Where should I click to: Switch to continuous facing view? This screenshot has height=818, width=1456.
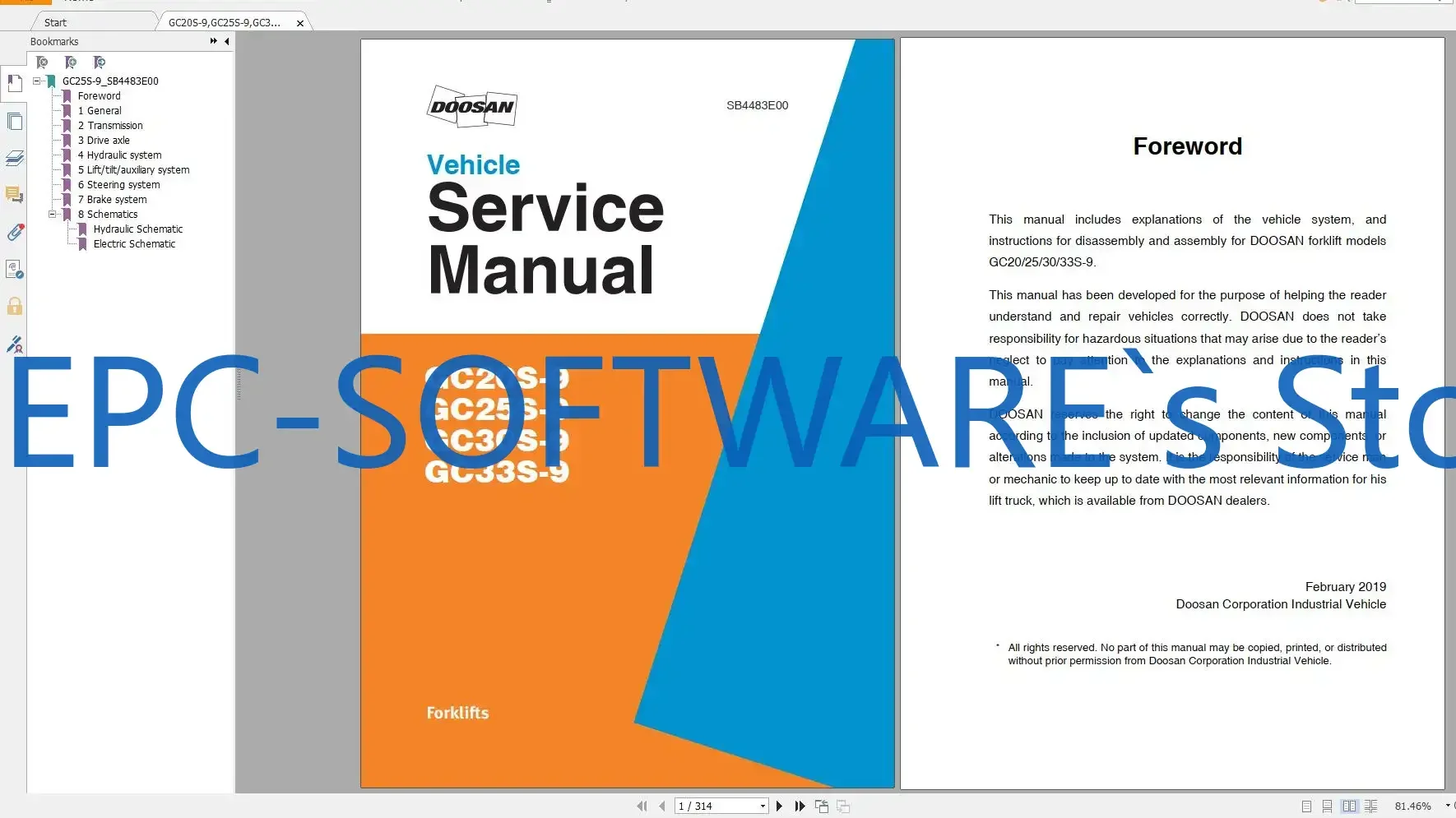pyautogui.click(x=1370, y=806)
